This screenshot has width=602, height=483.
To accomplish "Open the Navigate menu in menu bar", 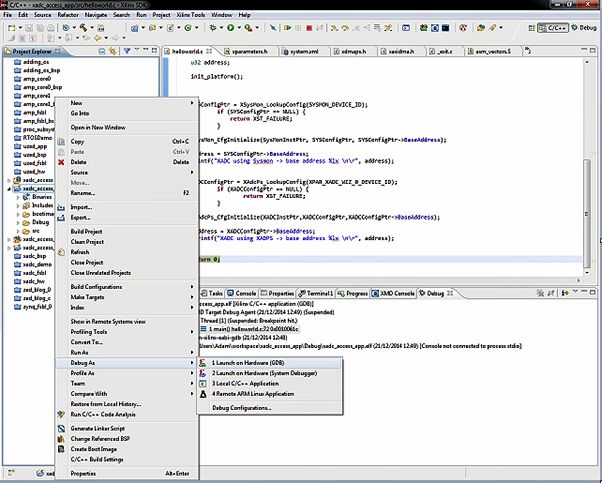I will (96, 15).
